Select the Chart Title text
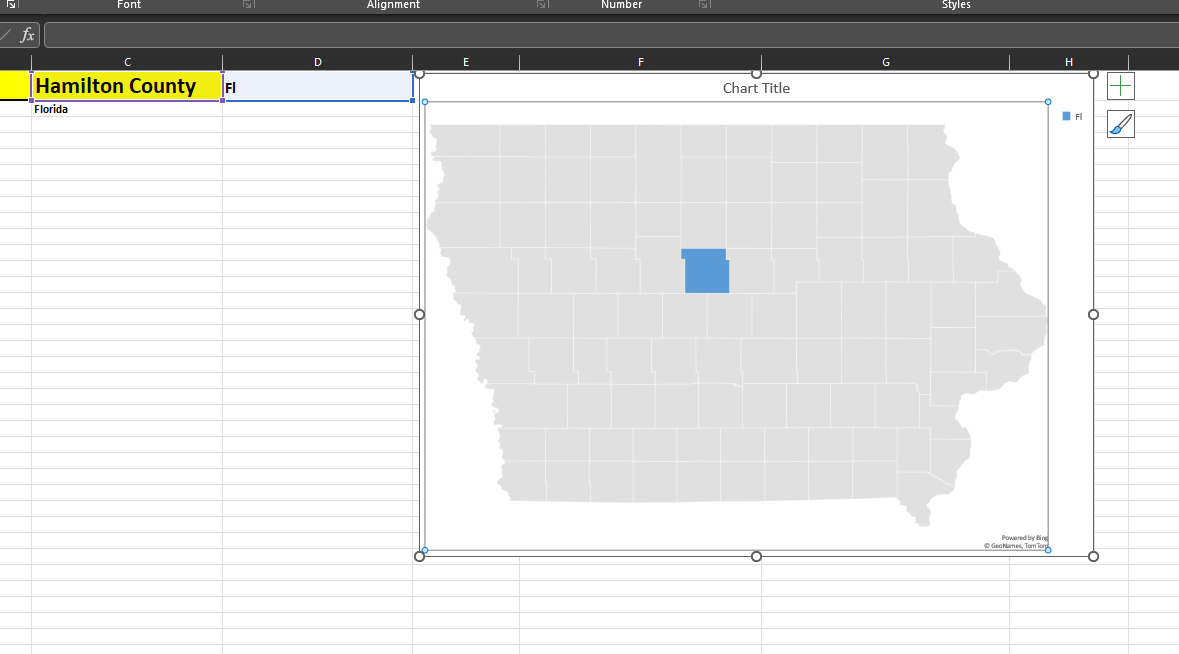1179x654 pixels. coord(756,88)
